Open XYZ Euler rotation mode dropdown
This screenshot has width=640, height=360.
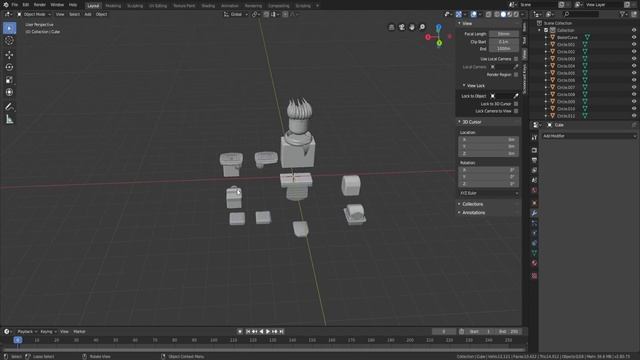point(489,193)
